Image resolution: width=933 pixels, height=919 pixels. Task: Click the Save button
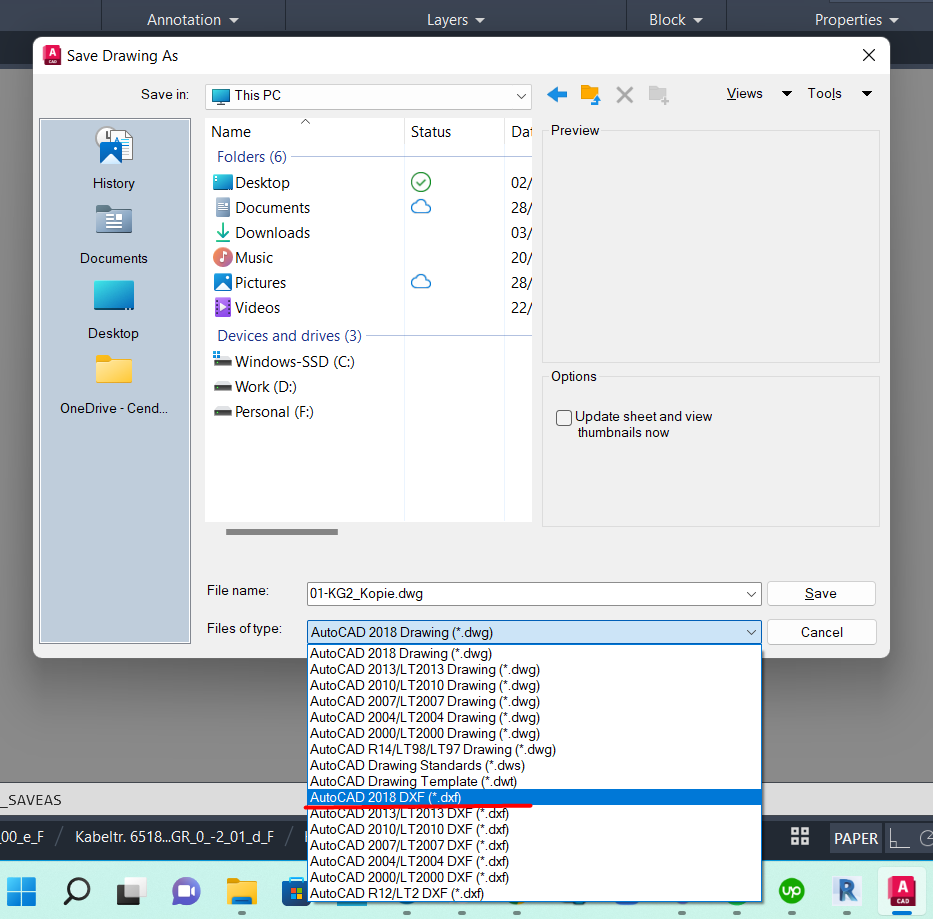pyautogui.click(x=821, y=593)
